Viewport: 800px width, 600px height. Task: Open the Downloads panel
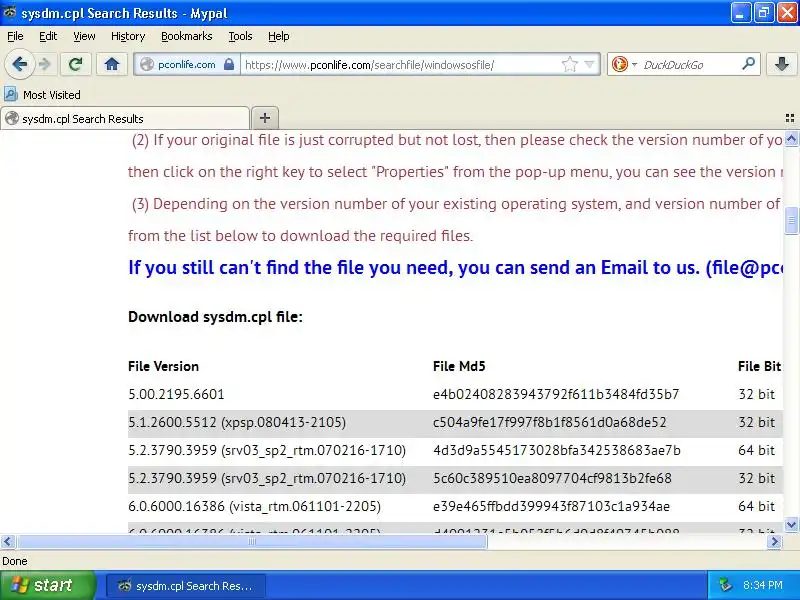[x=781, y=64]
